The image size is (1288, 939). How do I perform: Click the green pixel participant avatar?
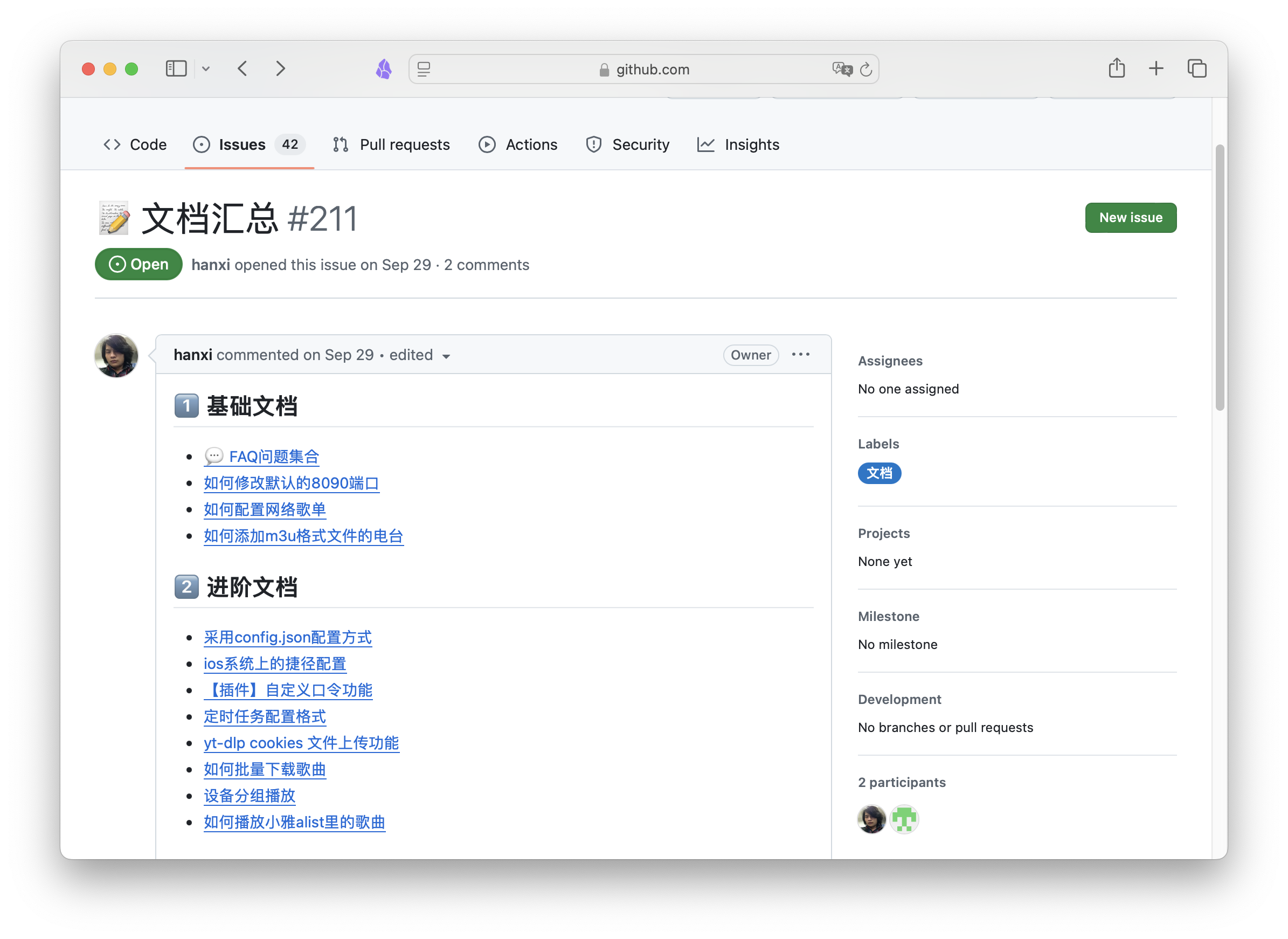pos(904,819)
